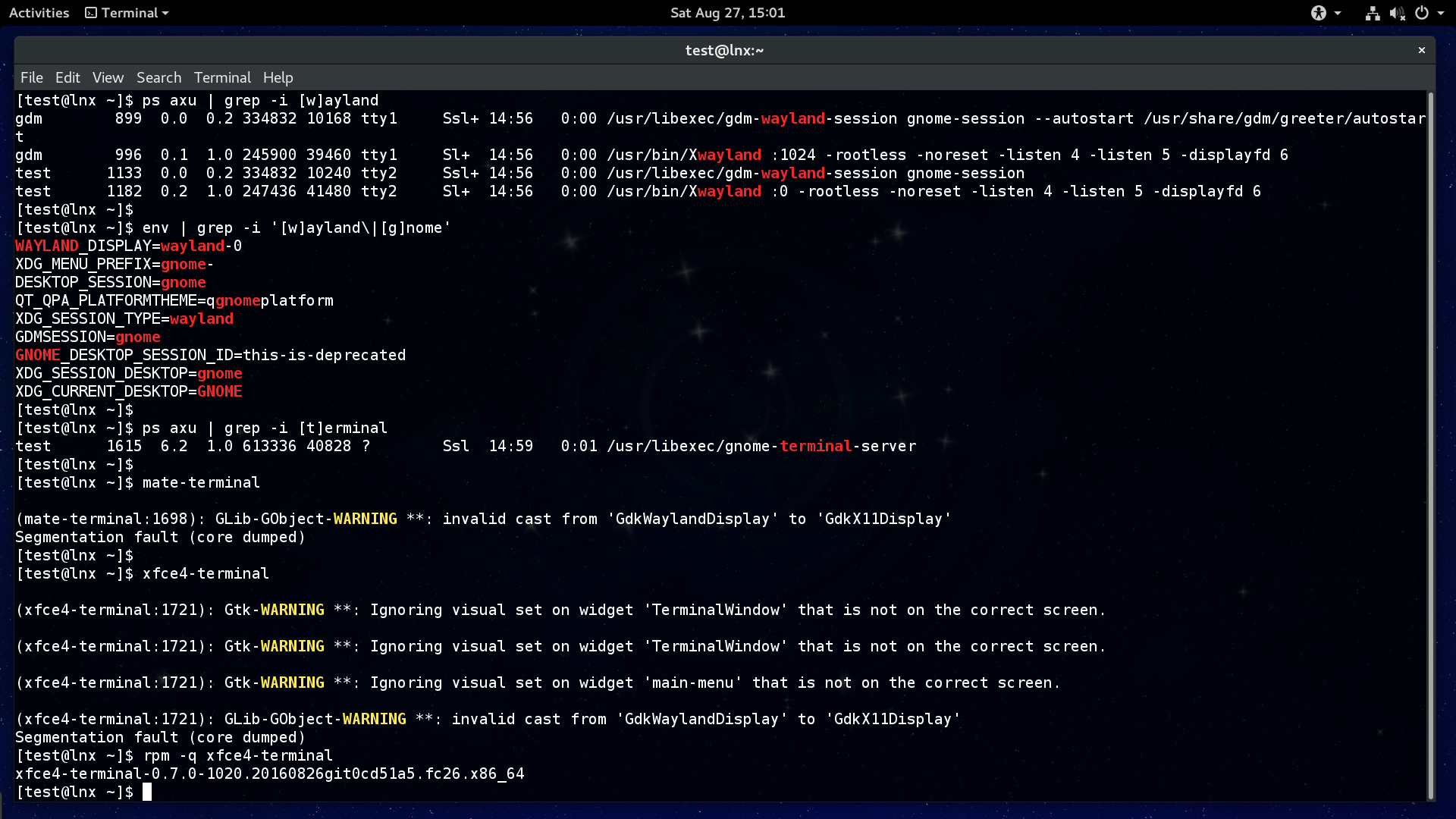This screenshot has height=819, width=1456.
Task: Click the test@lnx:~ window title bar
Action: (724, 50)
